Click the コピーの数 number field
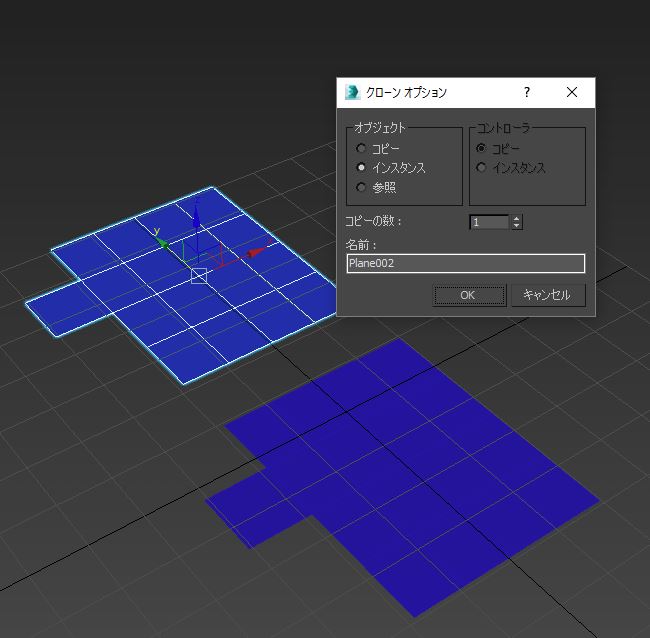Screen dimensions: 650x638 point(489,222)
